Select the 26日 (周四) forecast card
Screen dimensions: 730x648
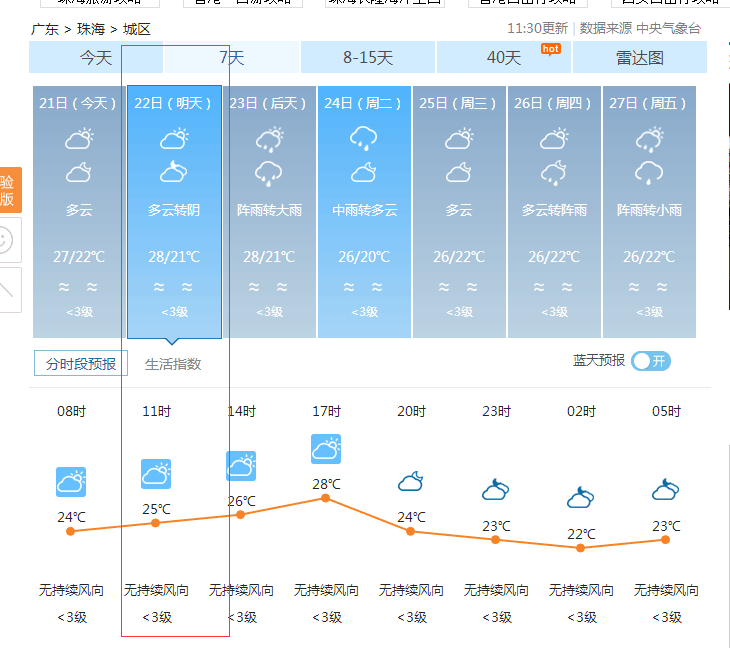[554, 212]
